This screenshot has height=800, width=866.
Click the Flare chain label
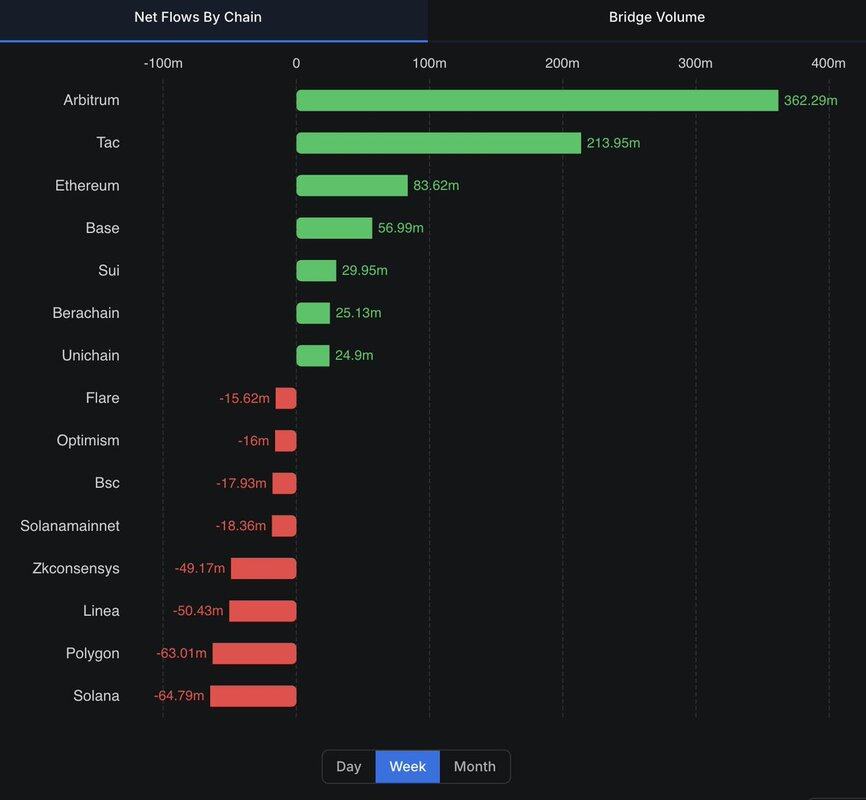pyautogui.click(x=102, y=398)
